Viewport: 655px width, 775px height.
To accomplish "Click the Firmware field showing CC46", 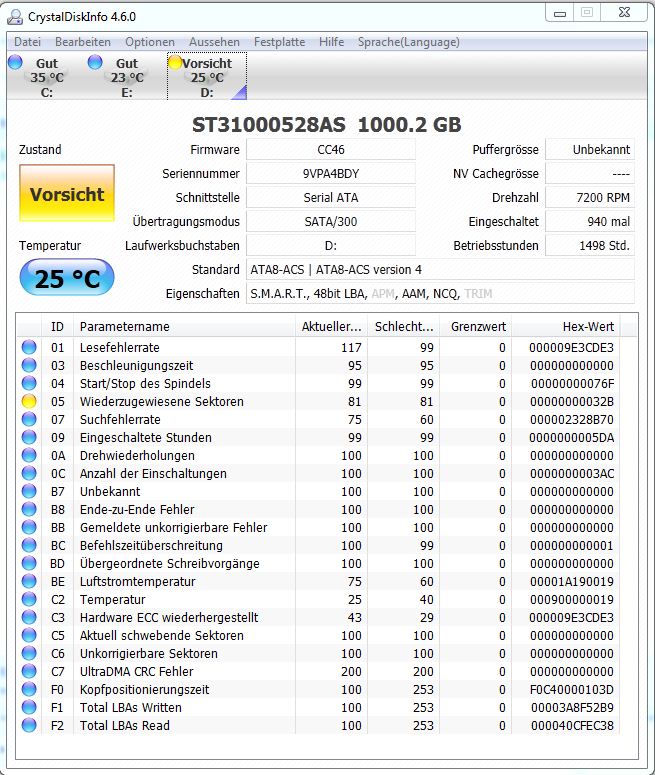I will point(331,149).
